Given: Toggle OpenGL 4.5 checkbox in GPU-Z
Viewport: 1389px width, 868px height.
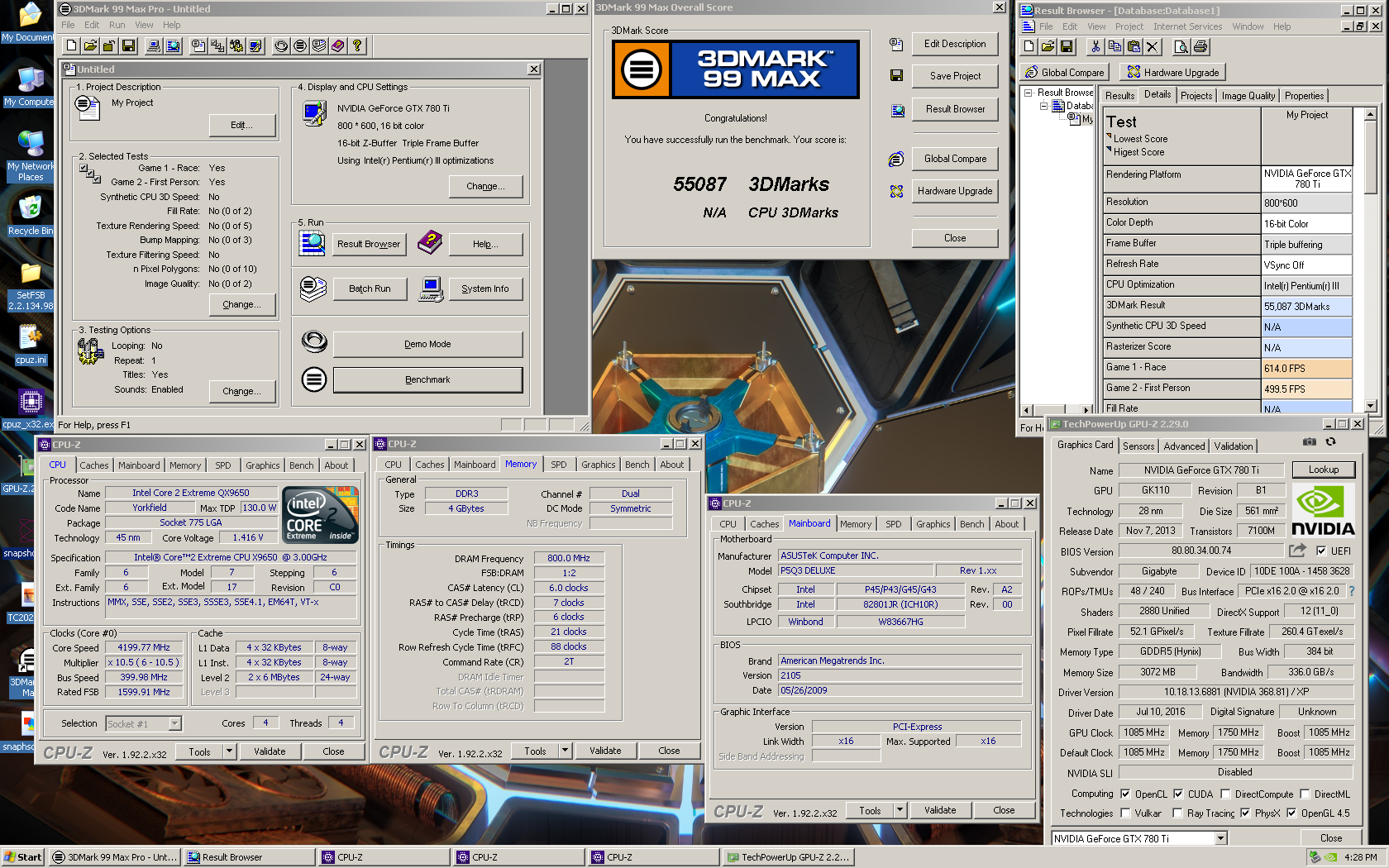Looking at the screenshot, I should [1291, 813].
